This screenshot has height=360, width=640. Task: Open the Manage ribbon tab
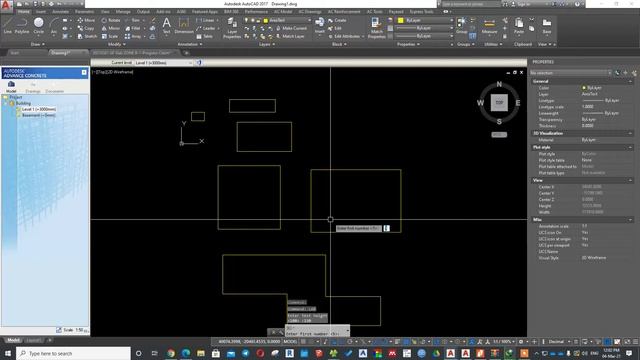123,11
